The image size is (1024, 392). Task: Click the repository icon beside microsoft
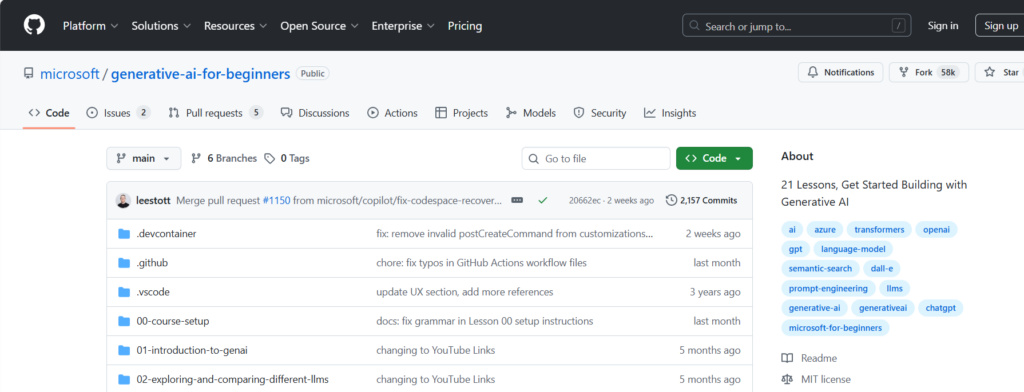pyautogui.click(x=29, y=73)
